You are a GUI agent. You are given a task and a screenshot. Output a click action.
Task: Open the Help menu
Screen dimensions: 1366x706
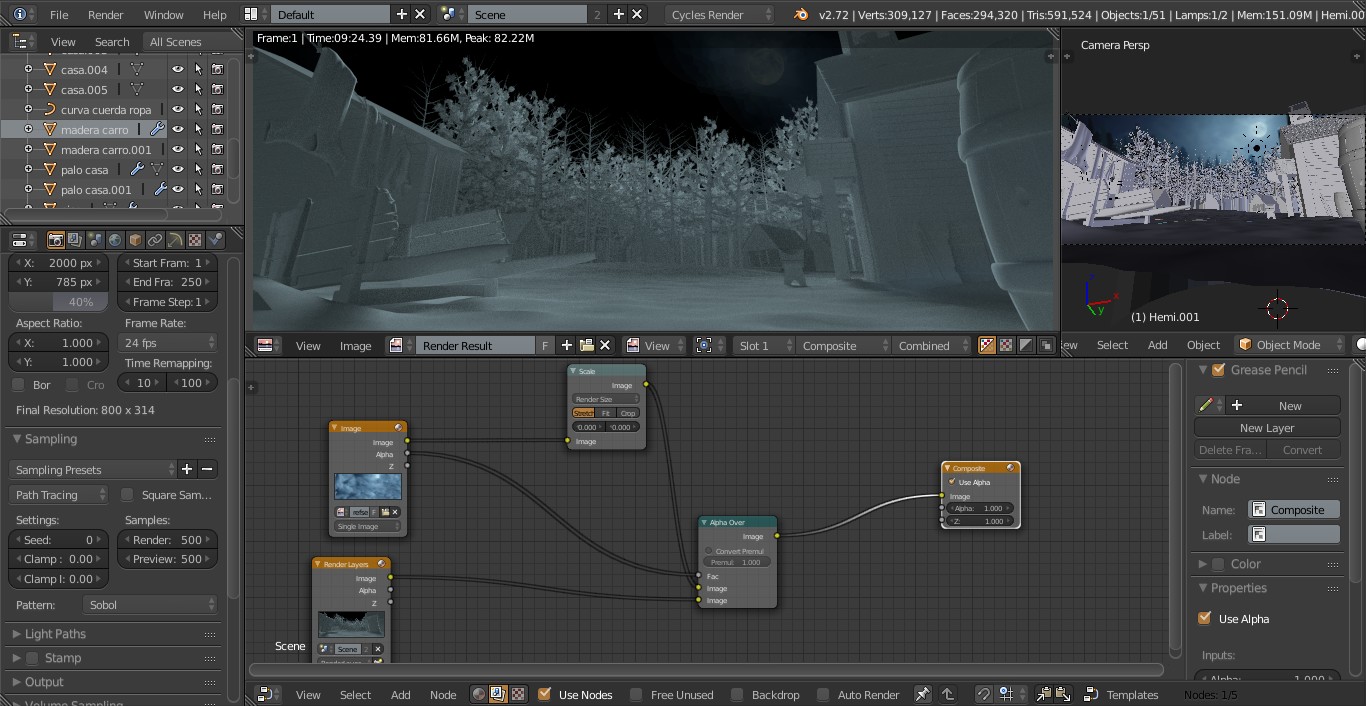(x=215, y=14)
